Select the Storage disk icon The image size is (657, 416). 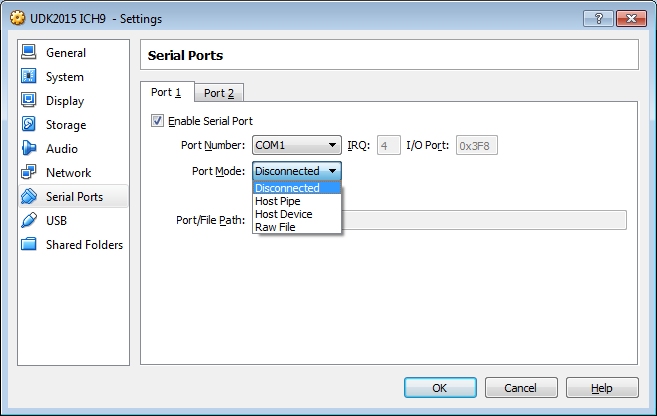28,124
